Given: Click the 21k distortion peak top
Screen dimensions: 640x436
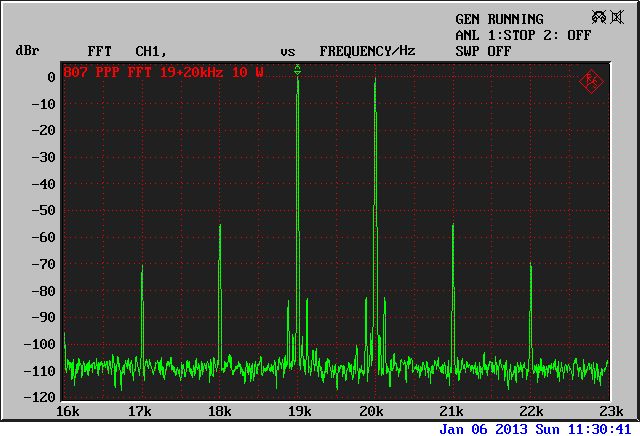Looking at the screenshot, I should pyautogui.click(x=453, y=225).
